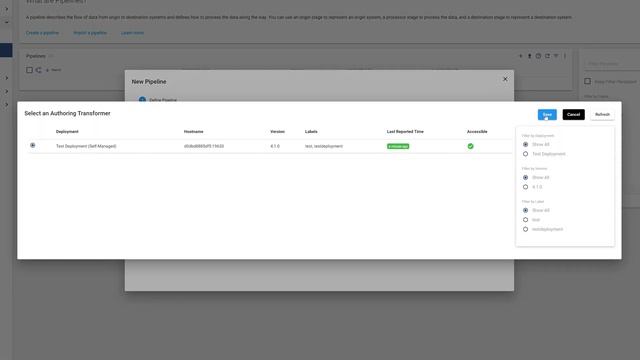Click the Last Reported Time column header
The height and width of the screenshot is (360, 640).
coord(405,131)
